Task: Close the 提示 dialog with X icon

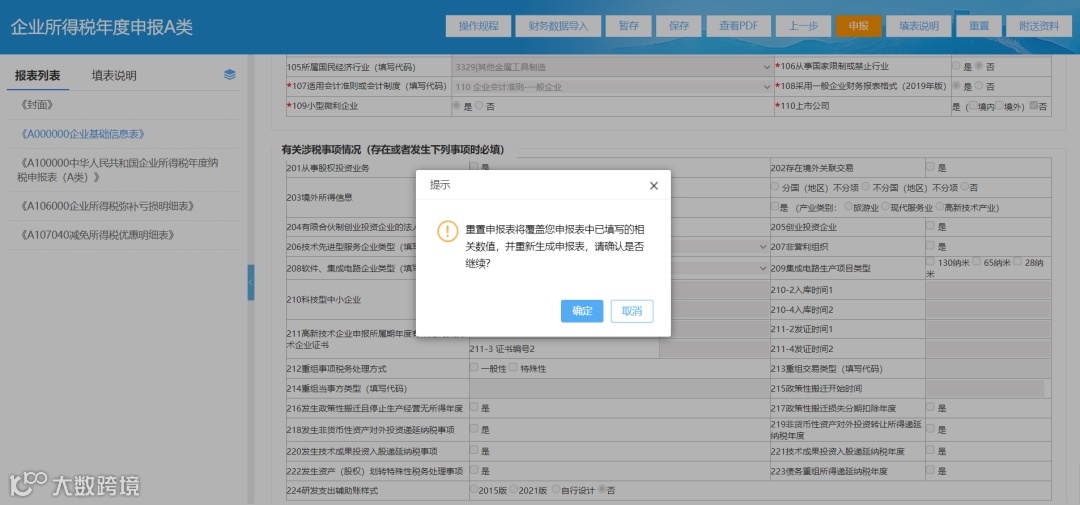Action: (x=654, y=185)
